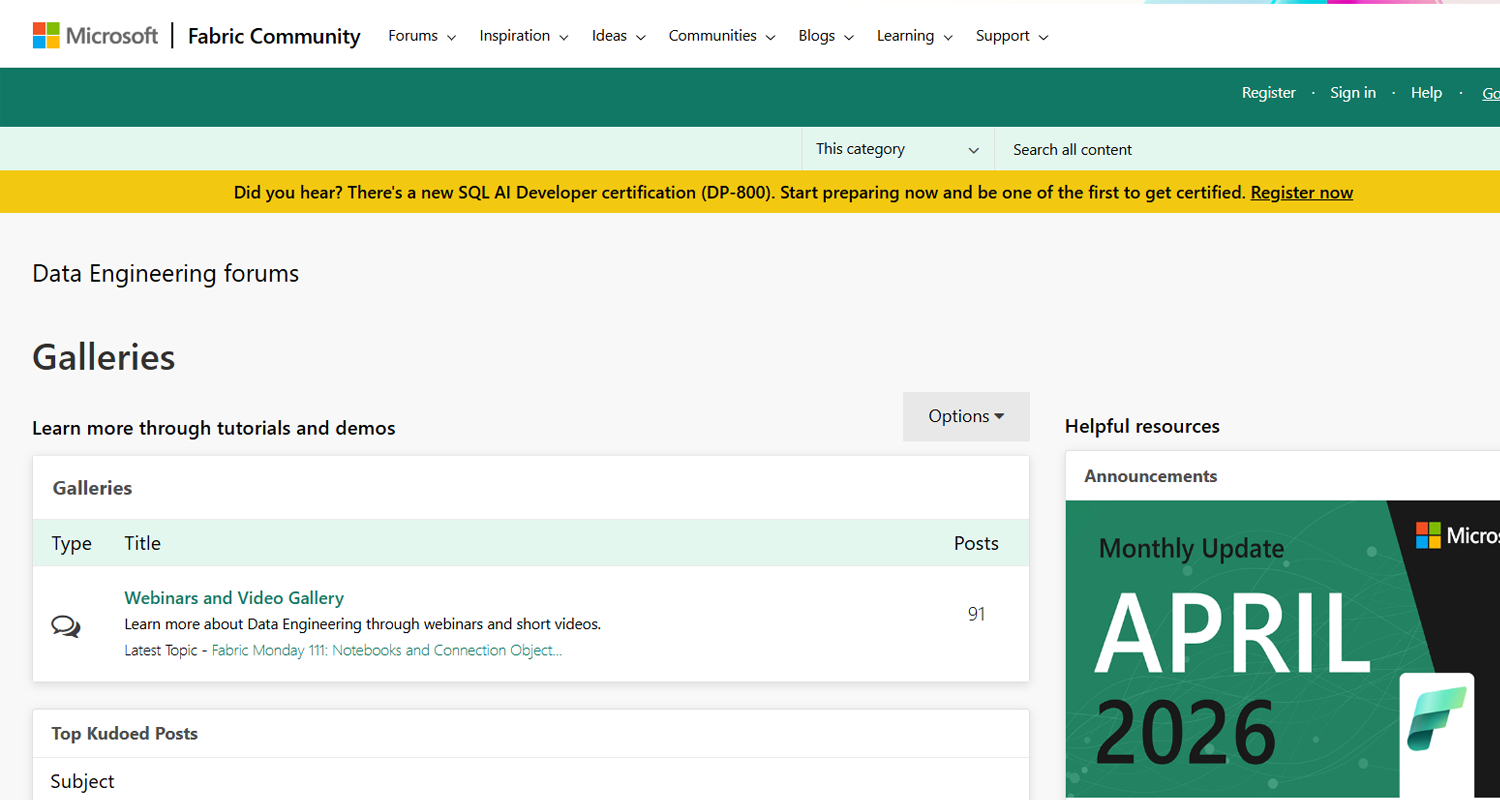Open the This category search scope dropdown
This screenshot has height=800, width=1500.
tap(898, 149)
